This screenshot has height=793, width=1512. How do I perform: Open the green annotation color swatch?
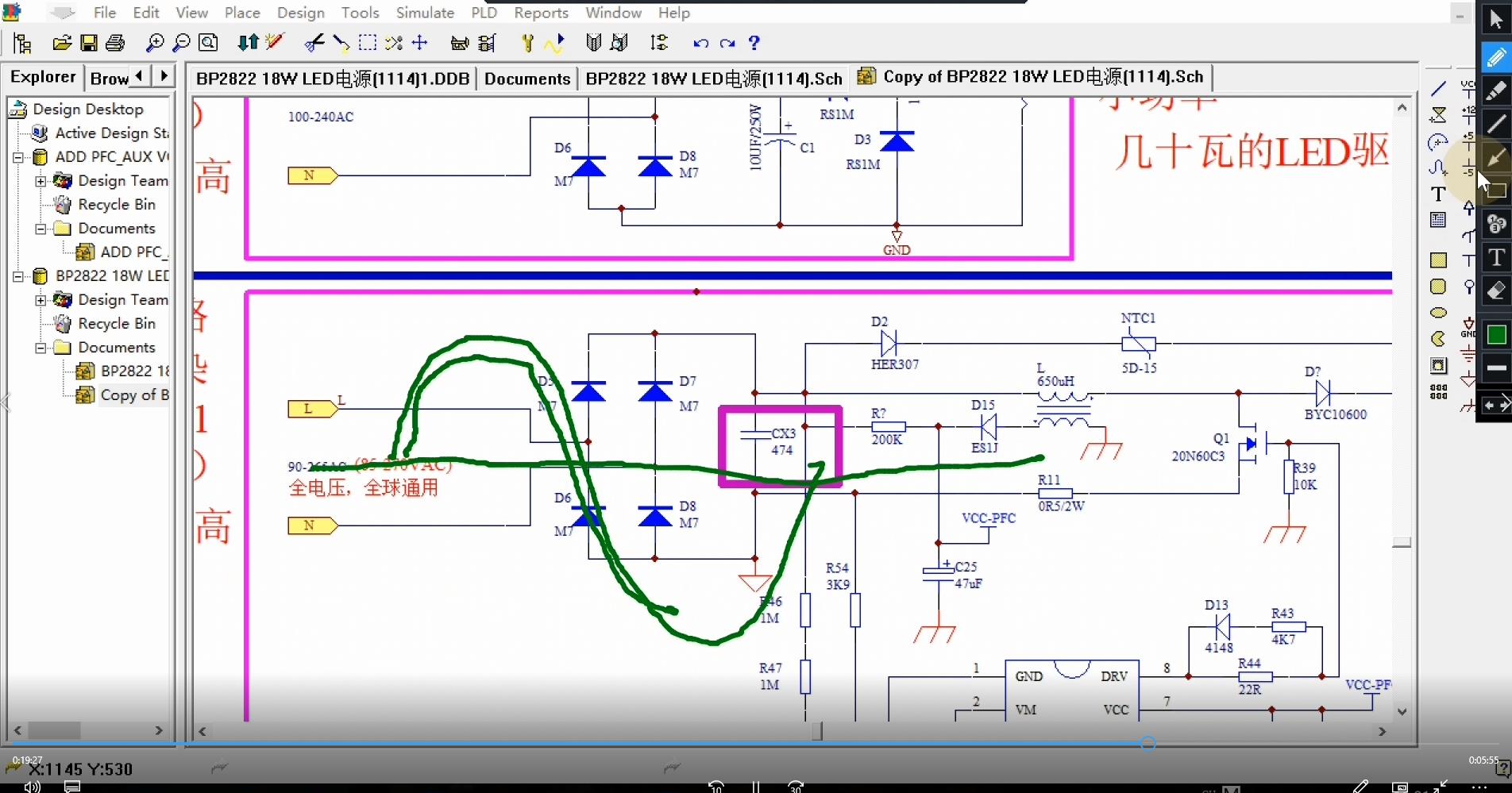[1496, 335]
